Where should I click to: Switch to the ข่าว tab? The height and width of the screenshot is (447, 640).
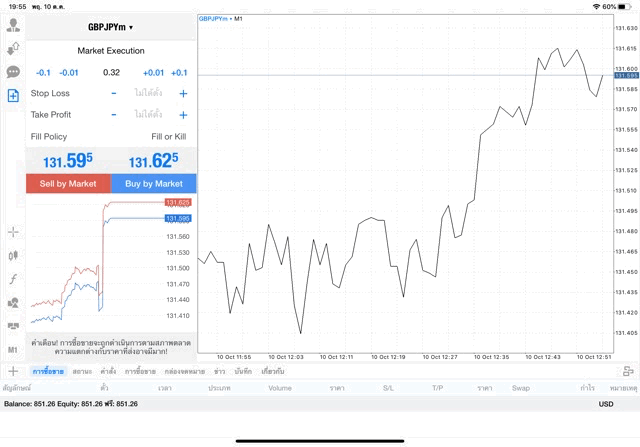(219, 371)
